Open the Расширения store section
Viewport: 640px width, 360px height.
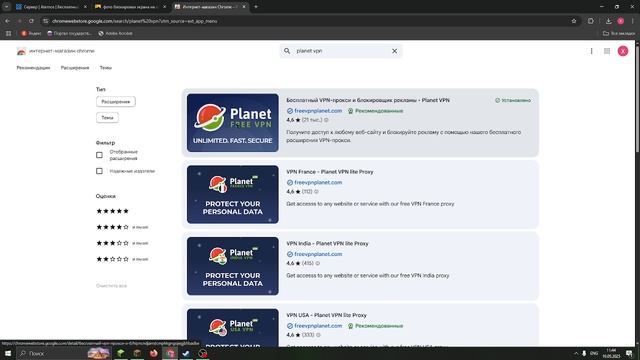tap(75, 68)
